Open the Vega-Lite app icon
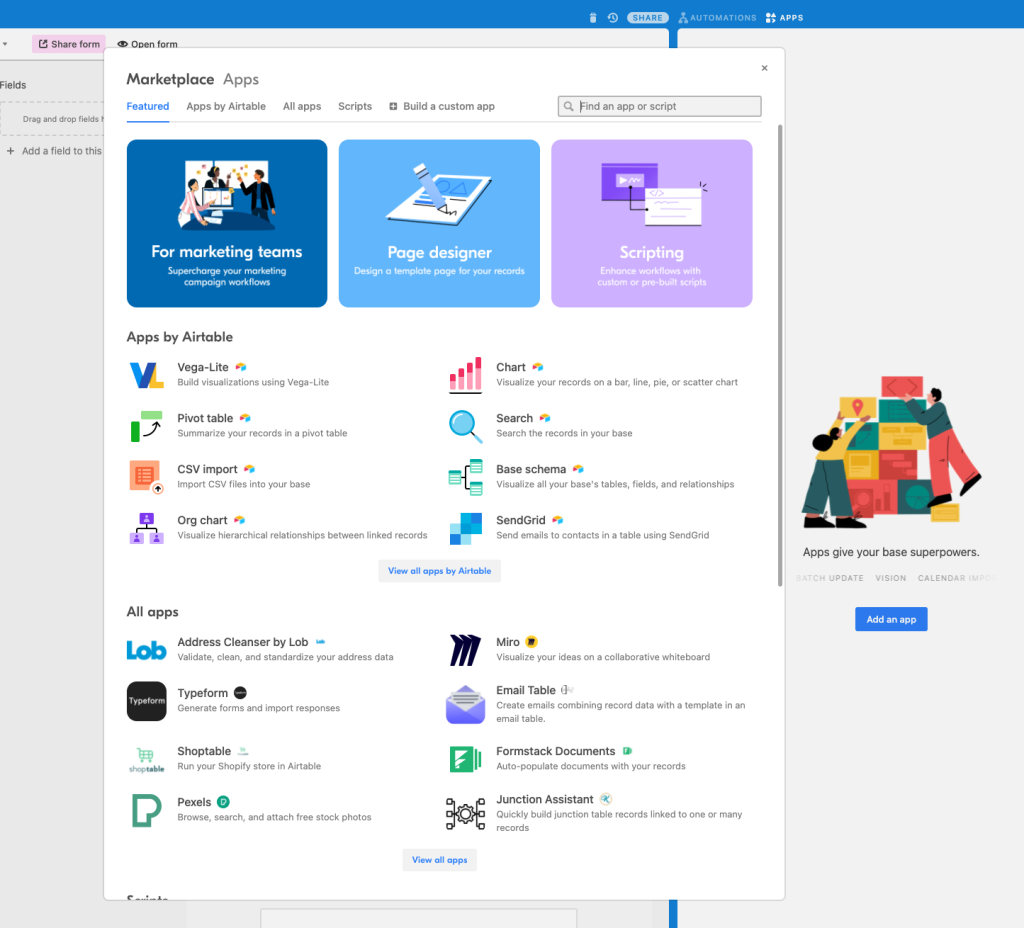This screenshot has width=1024, height=928. [x=146, y=375]
